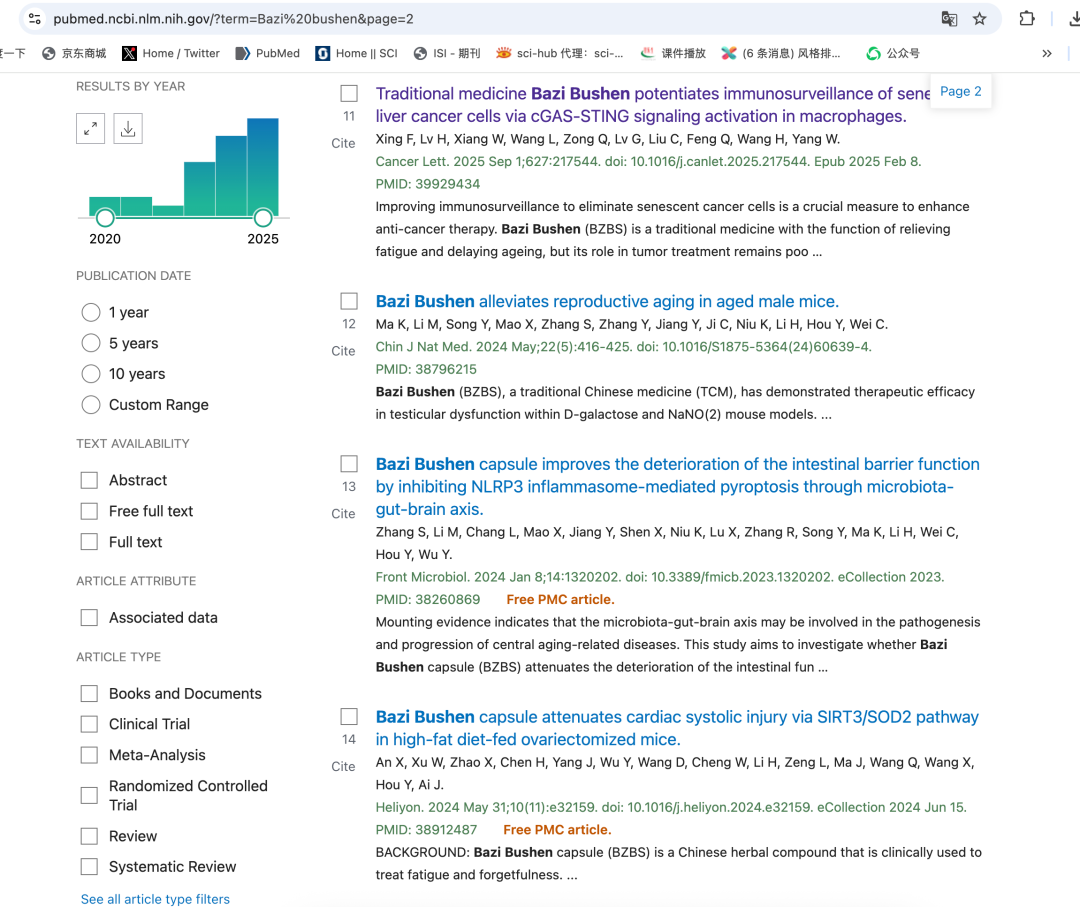The height and width of the screenshot is (907, 1080).
Task: Check the Full text filter
Action: (90, 542)
